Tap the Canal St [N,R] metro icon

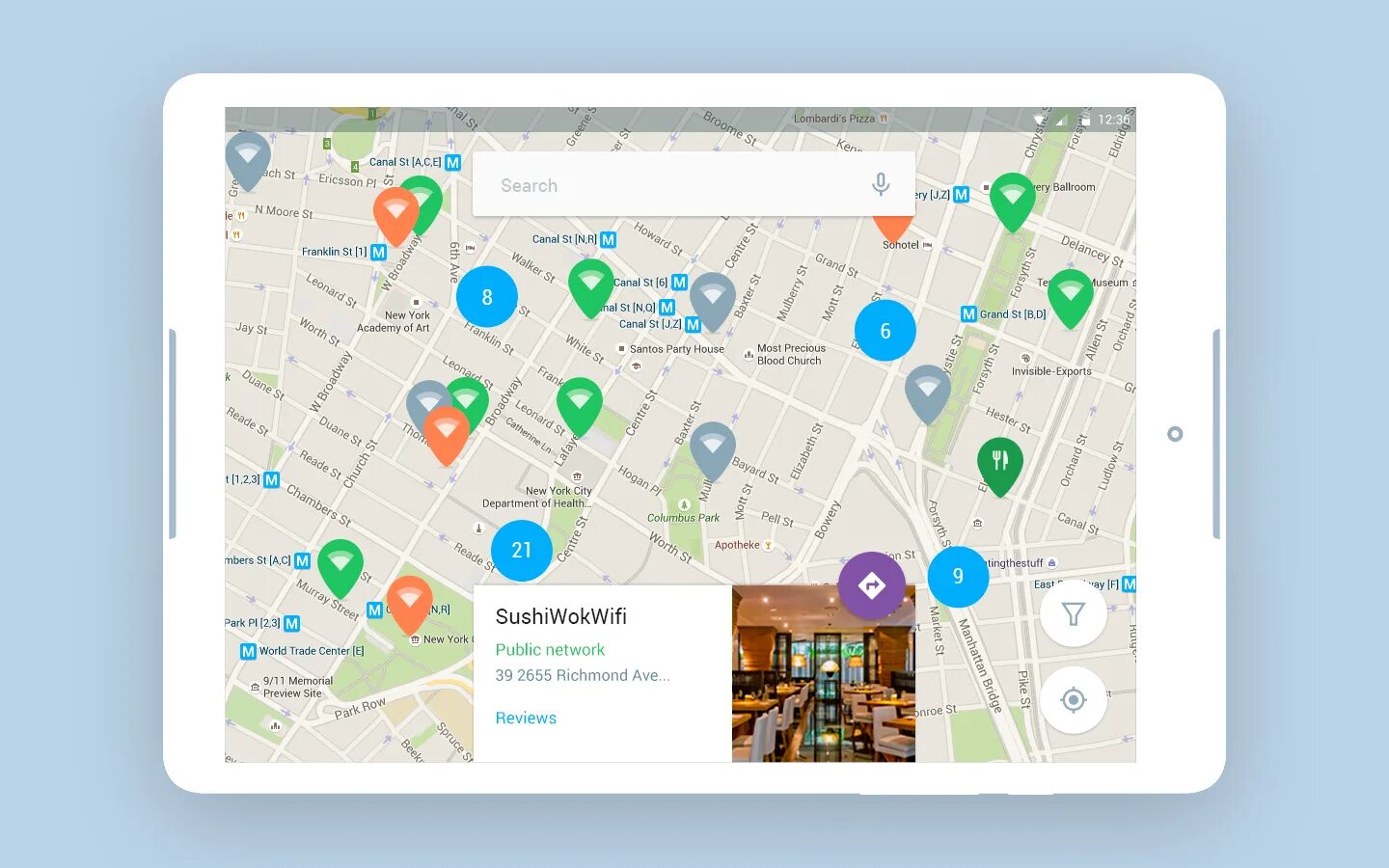[608, 239]
